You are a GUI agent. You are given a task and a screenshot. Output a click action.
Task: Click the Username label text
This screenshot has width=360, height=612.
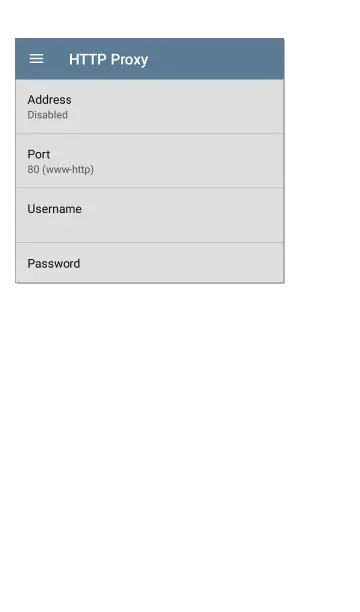coord(55,209)
